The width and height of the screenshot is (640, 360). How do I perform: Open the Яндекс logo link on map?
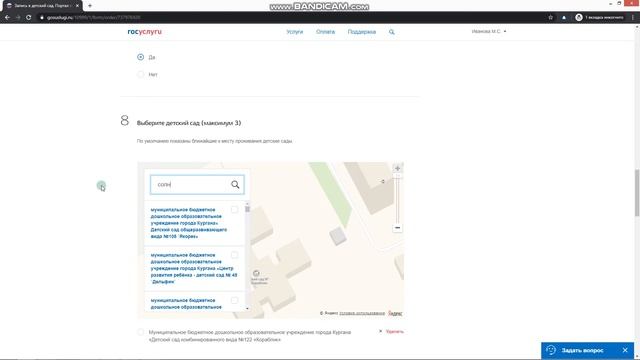(395, 313)
